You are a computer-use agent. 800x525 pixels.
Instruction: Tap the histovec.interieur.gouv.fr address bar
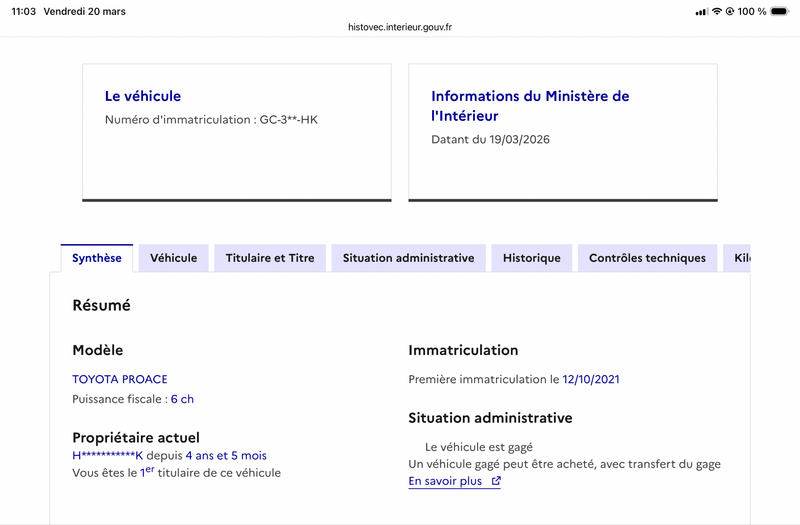(x=400, y=27)
